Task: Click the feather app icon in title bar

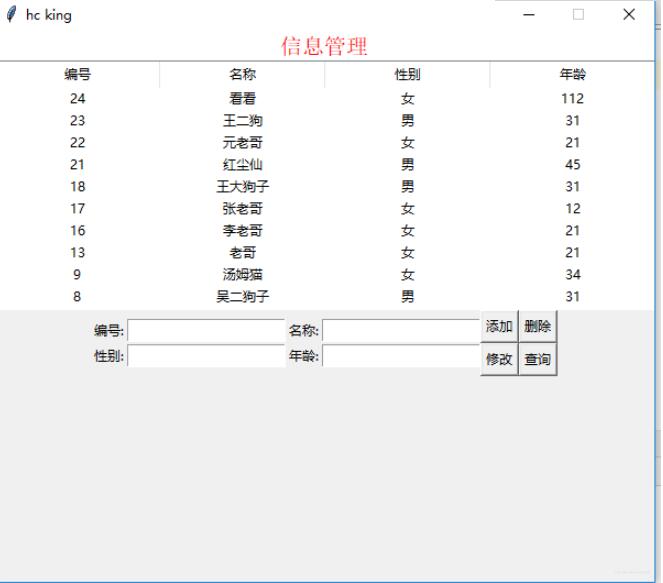Action: point(11,14)
